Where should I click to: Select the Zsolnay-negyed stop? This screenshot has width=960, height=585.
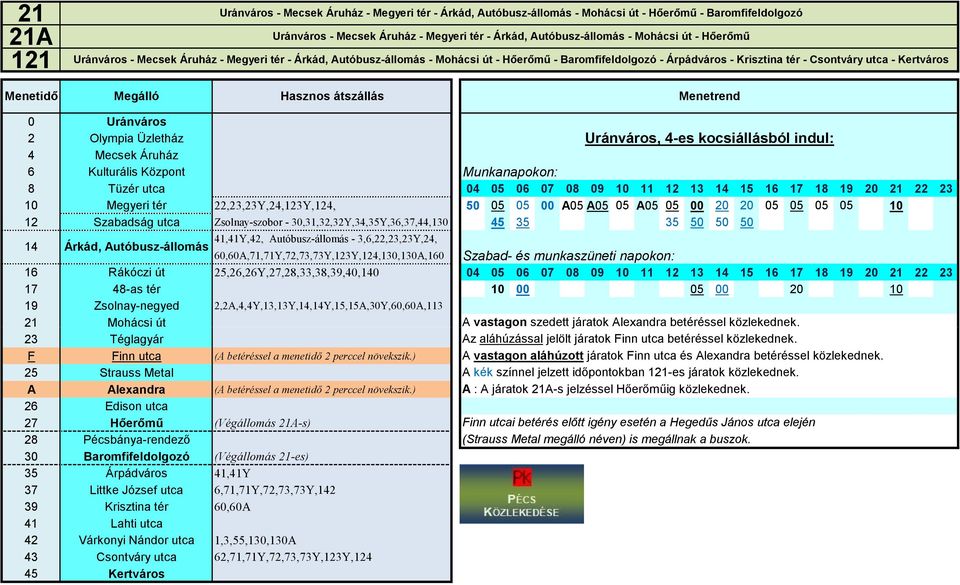pyautogui.click(x=136, y=306)
